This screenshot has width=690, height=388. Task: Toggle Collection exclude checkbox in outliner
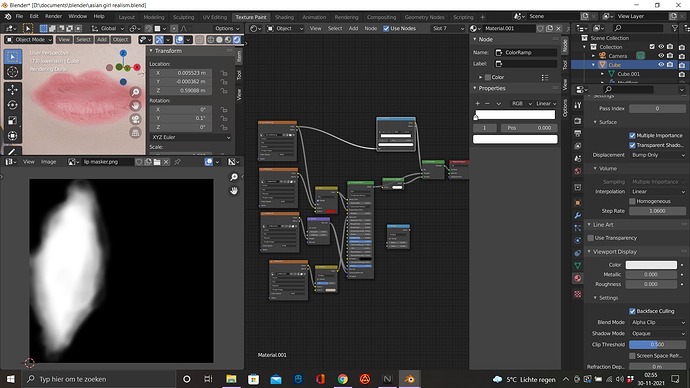(652, 47)
